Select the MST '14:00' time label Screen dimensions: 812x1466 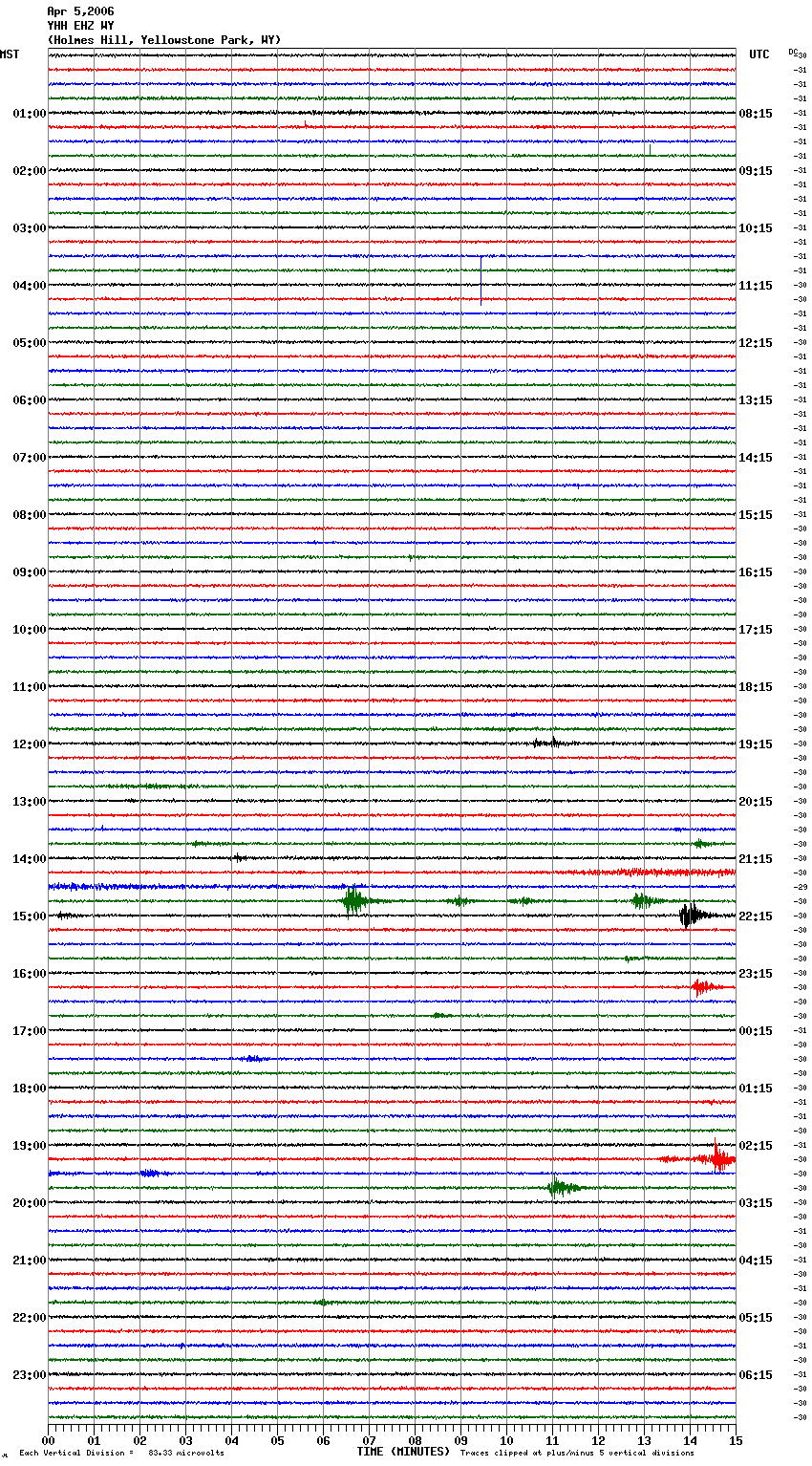pos(30,859)
